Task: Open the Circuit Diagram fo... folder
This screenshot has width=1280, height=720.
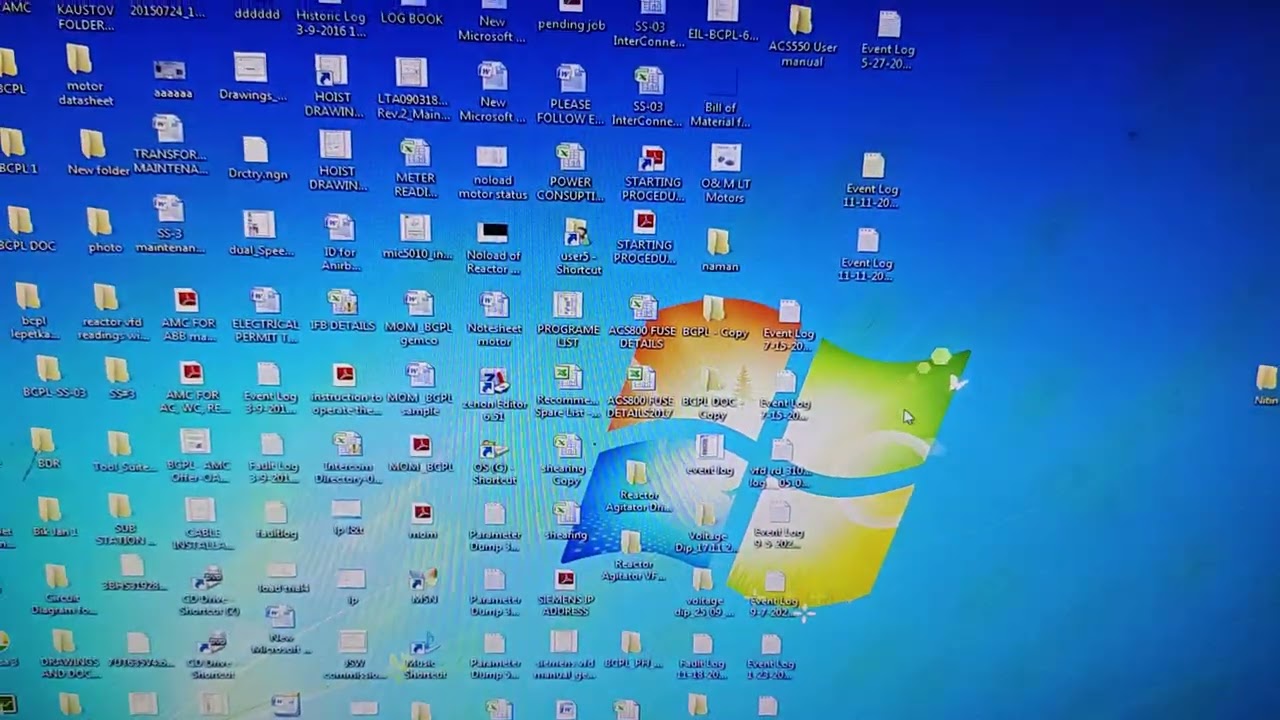Action: 61,590
